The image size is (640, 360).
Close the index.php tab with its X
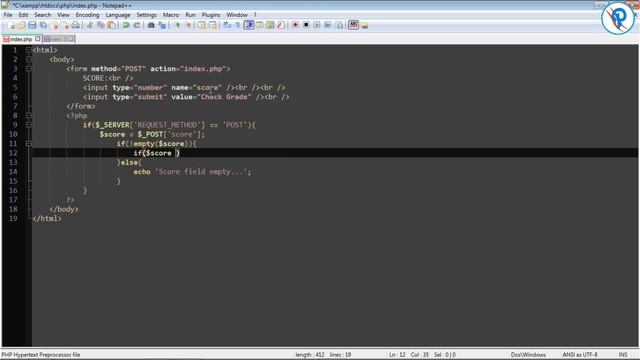38,39
